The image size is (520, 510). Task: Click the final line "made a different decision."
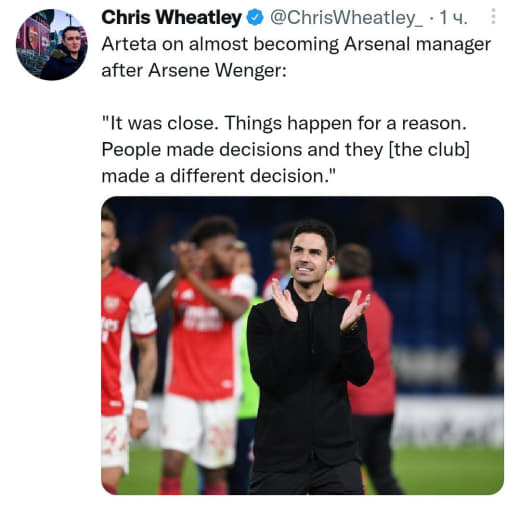pyautogui.click(x=218, y=176)
